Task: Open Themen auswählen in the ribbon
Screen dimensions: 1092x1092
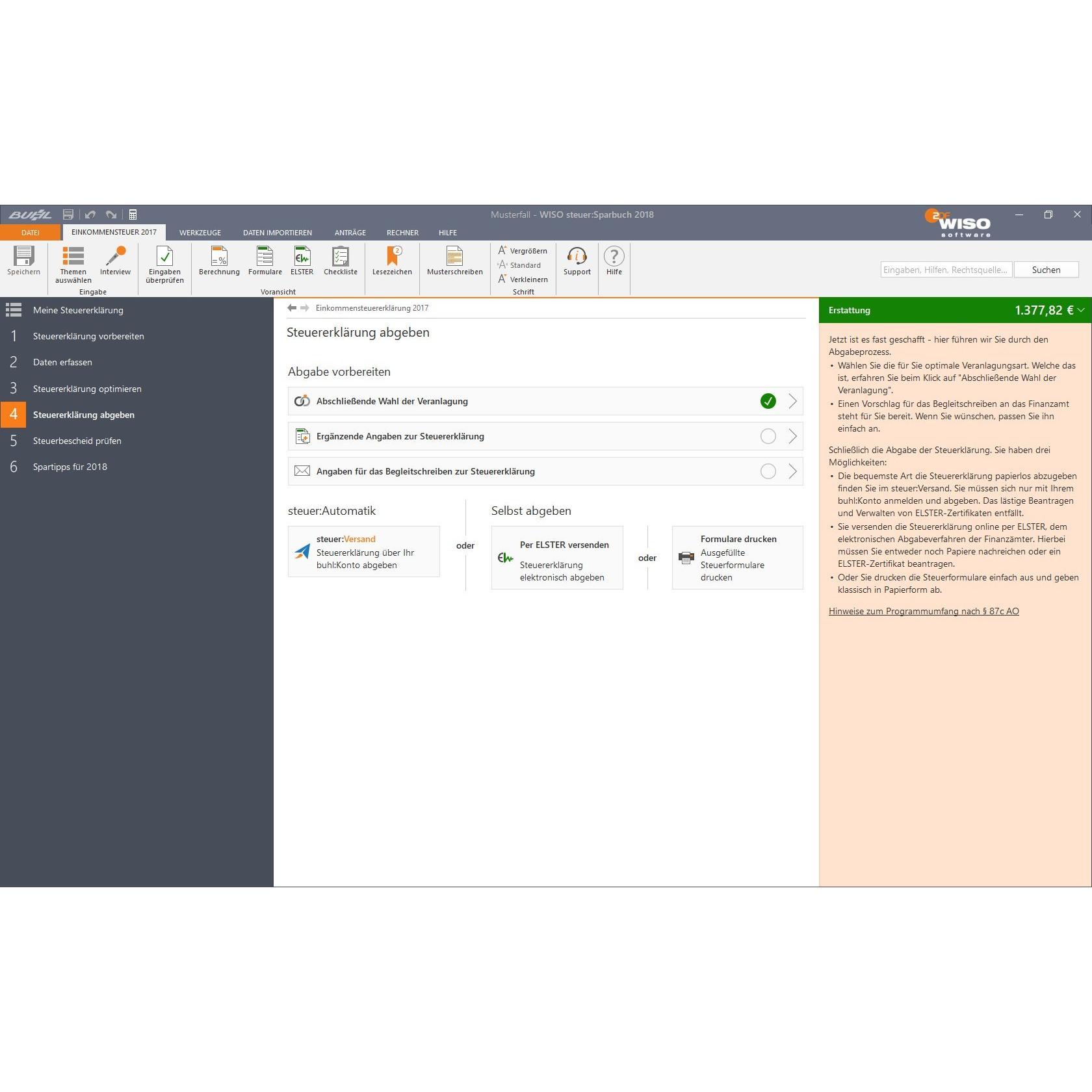Action: (73, 265)
